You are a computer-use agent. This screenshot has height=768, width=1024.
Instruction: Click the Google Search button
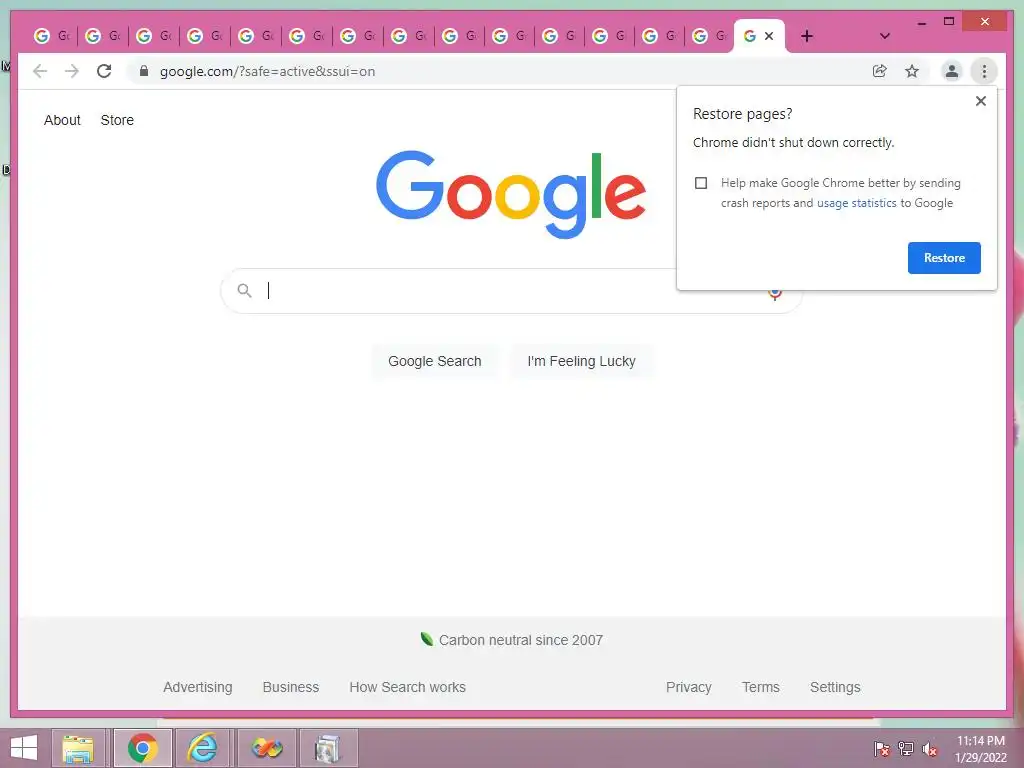tap(434, 361)
